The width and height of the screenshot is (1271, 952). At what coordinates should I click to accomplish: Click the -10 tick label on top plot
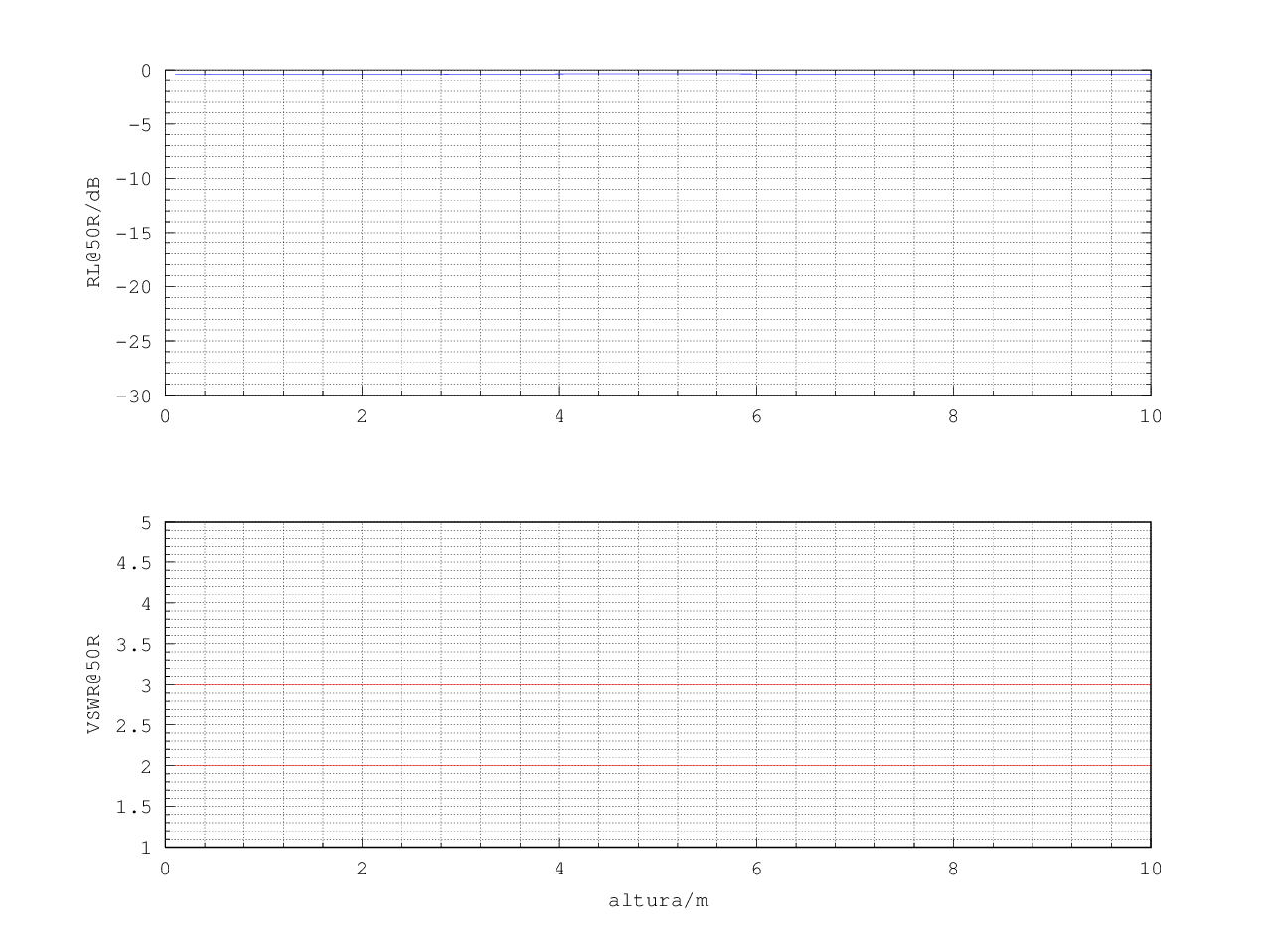133,179
